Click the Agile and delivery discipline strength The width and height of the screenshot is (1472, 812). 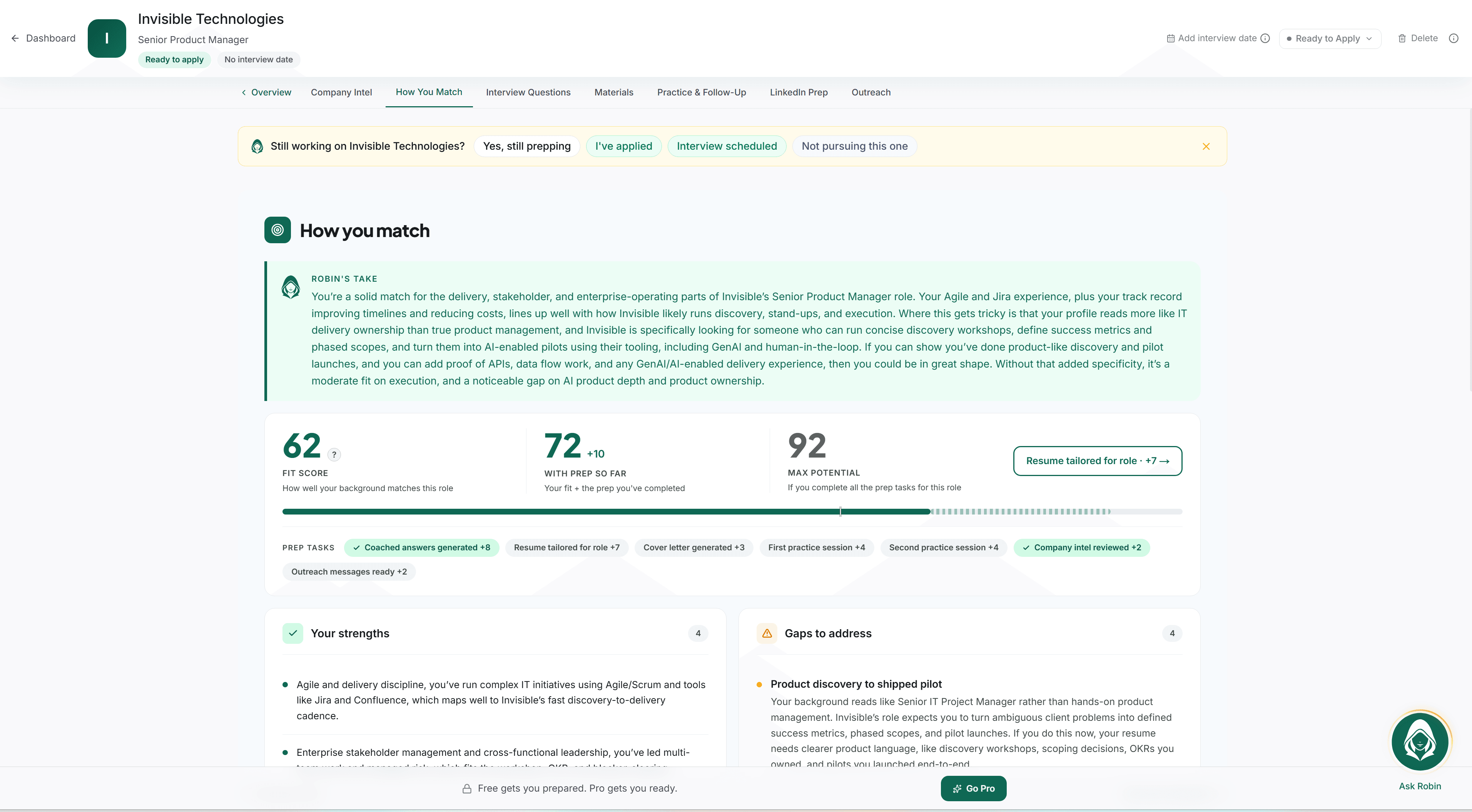(501, 700)
